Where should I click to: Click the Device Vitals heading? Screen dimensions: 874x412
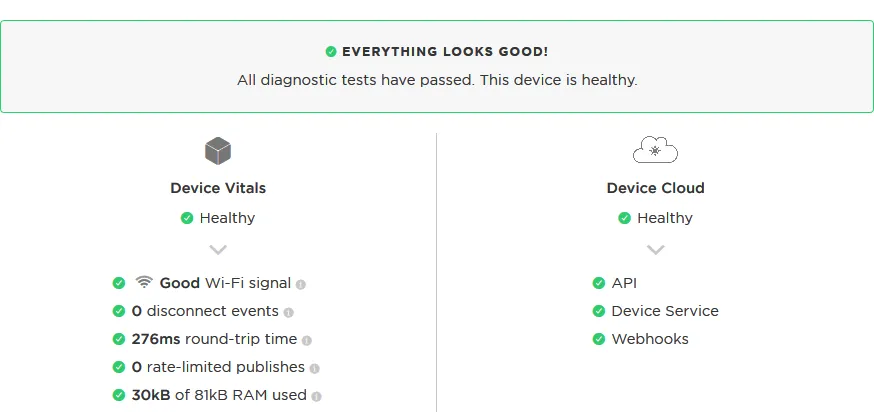coord(218,188)
